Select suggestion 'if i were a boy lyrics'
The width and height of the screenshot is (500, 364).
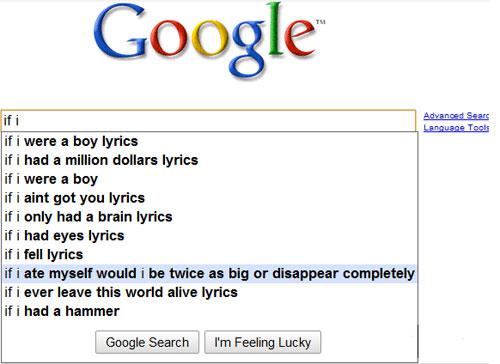pyautogui.click(x=210, y=141)
